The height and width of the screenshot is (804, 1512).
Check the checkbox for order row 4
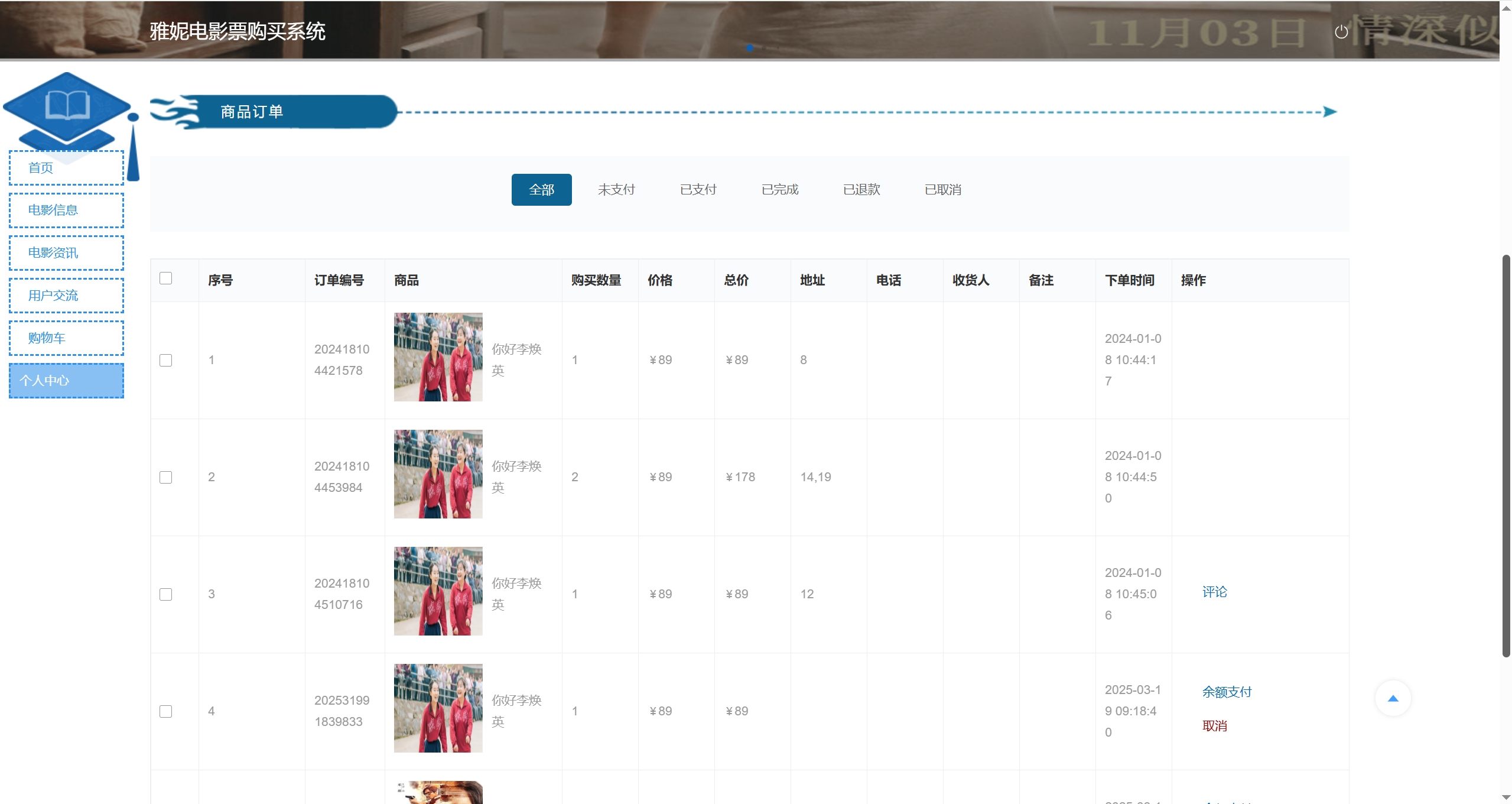pyautogui.click(x=166, y=711)
